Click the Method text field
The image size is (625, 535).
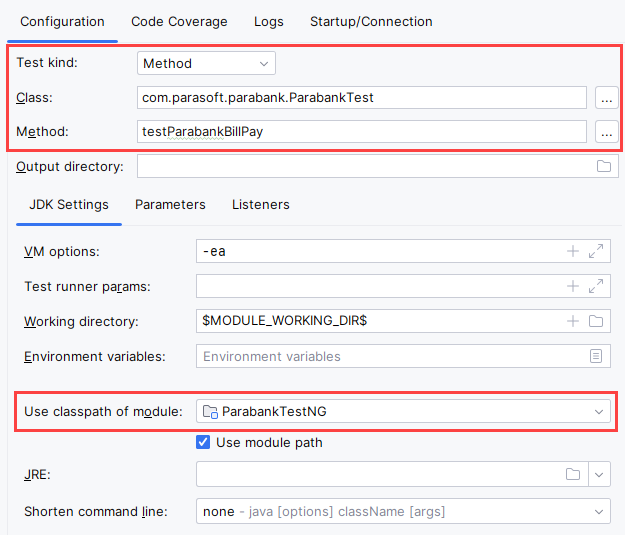[x=362, y=132]
